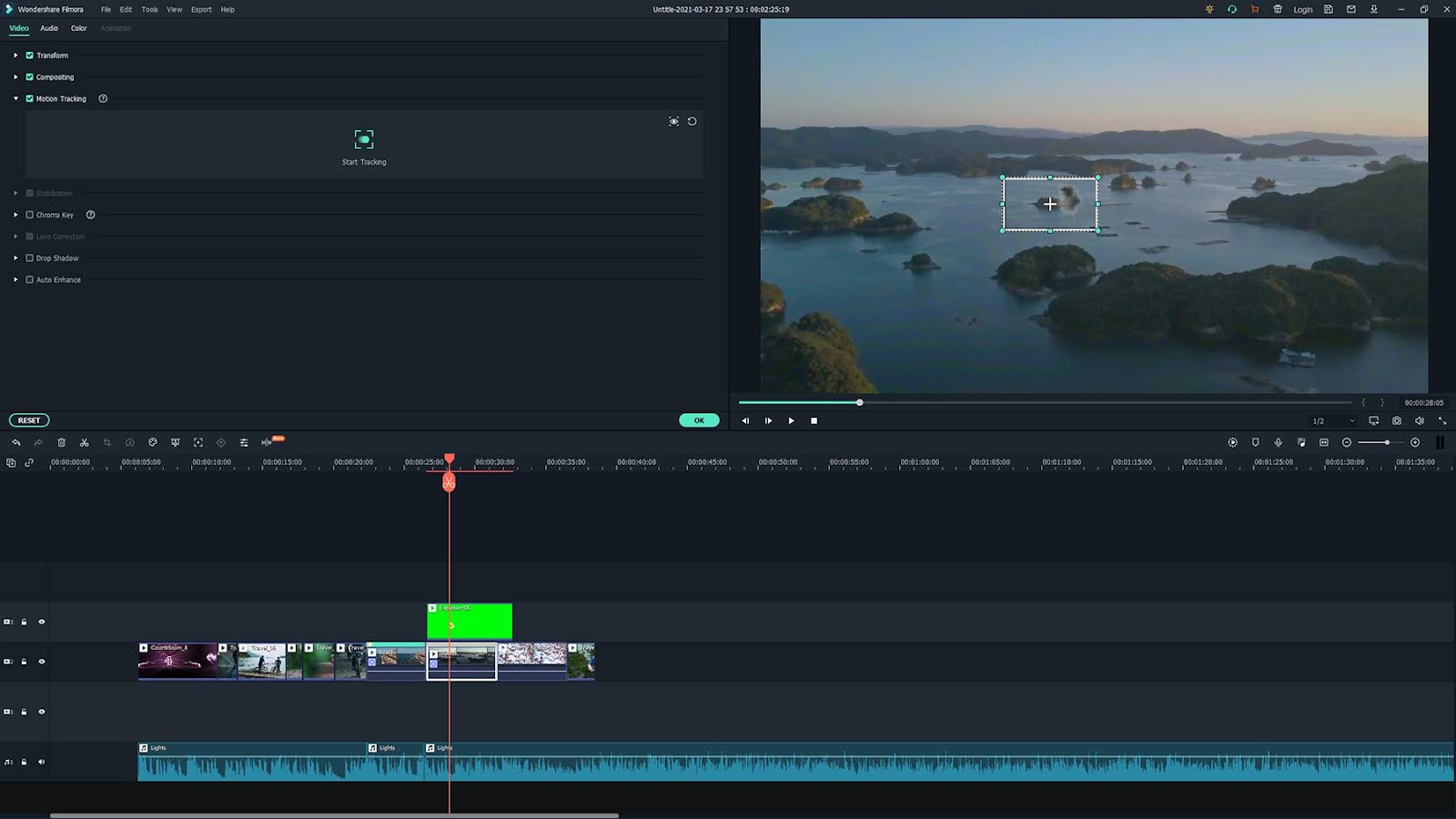Delete the clip using the trash icon
This screenshot has height=819, width=1456.
pos(62,442)
